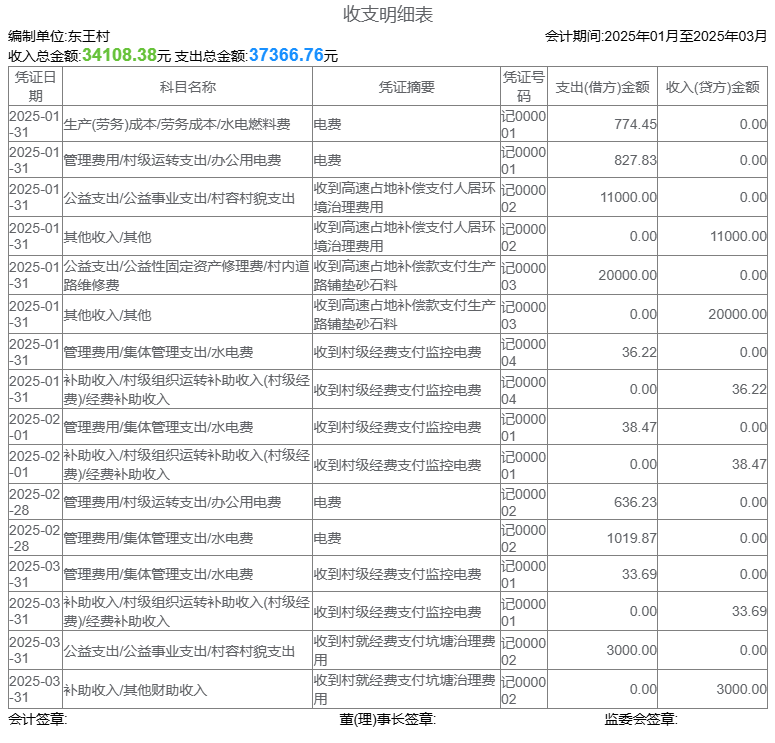Click the 董(理)事长签章 footer label

tap(388, 719)
